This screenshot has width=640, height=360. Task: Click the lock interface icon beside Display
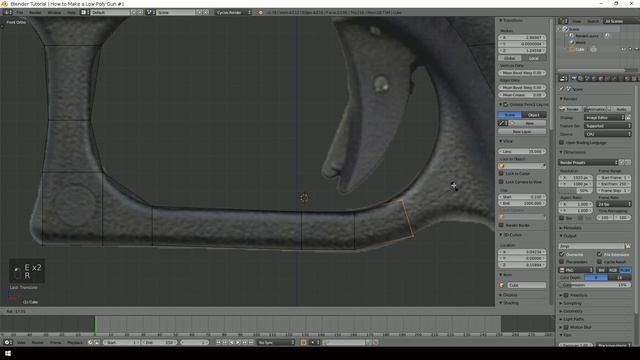point(629,118)
